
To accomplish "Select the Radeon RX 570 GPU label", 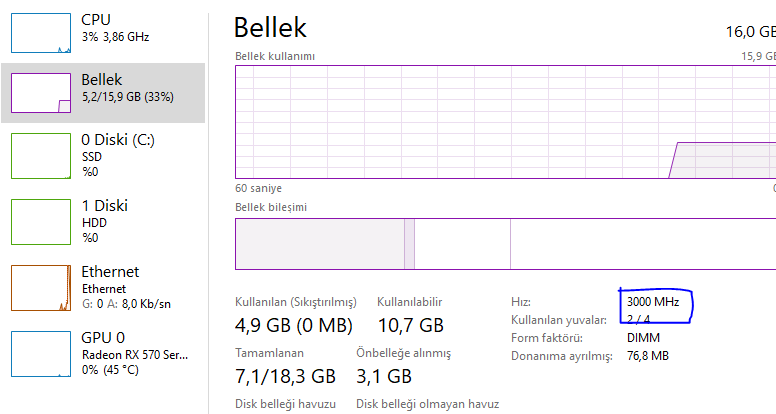I will 134,354.
